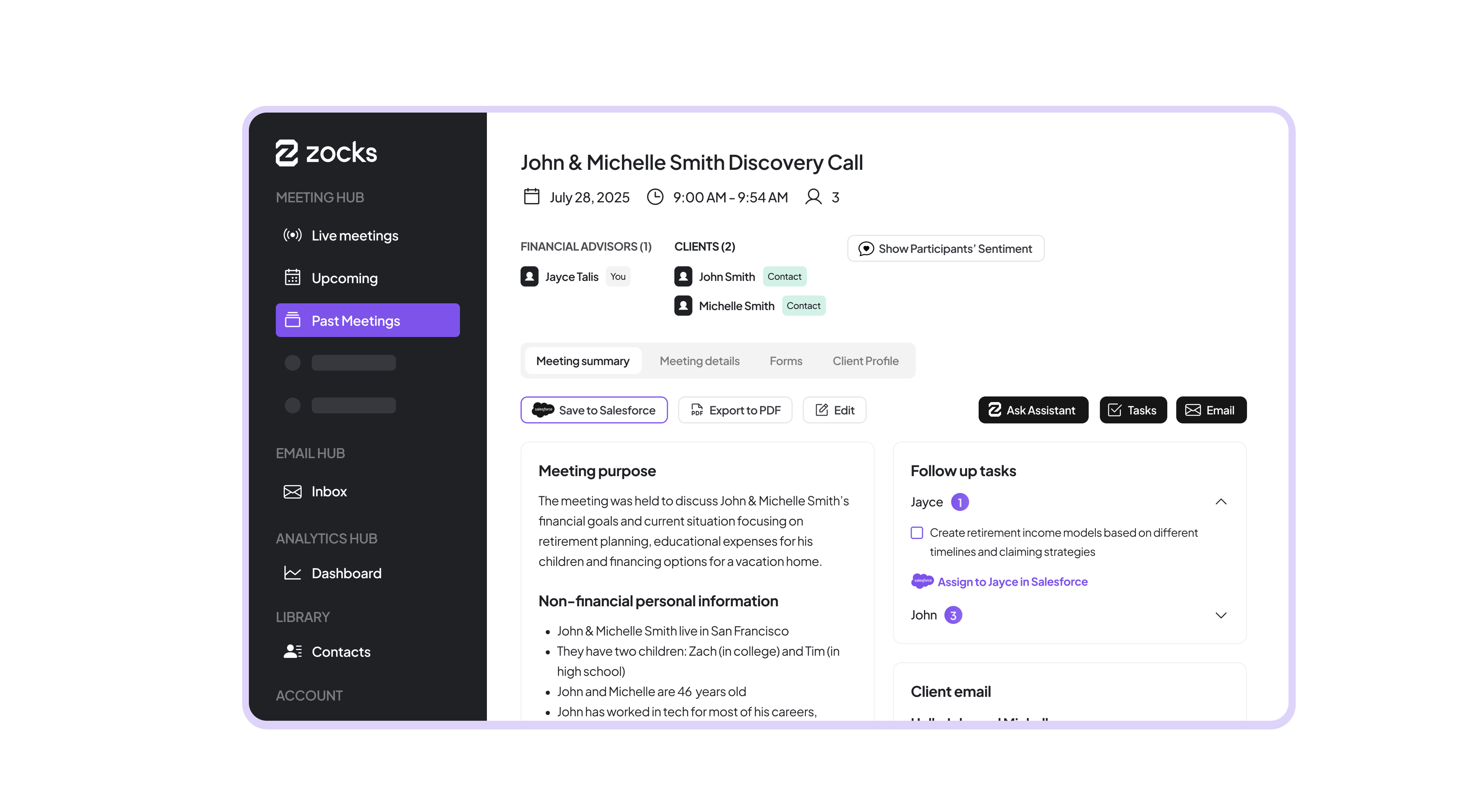Image resolution: width=1482 pixels, height=812 pixels.
Task: Click John Smith avatar icon
Action: [683, 277]
